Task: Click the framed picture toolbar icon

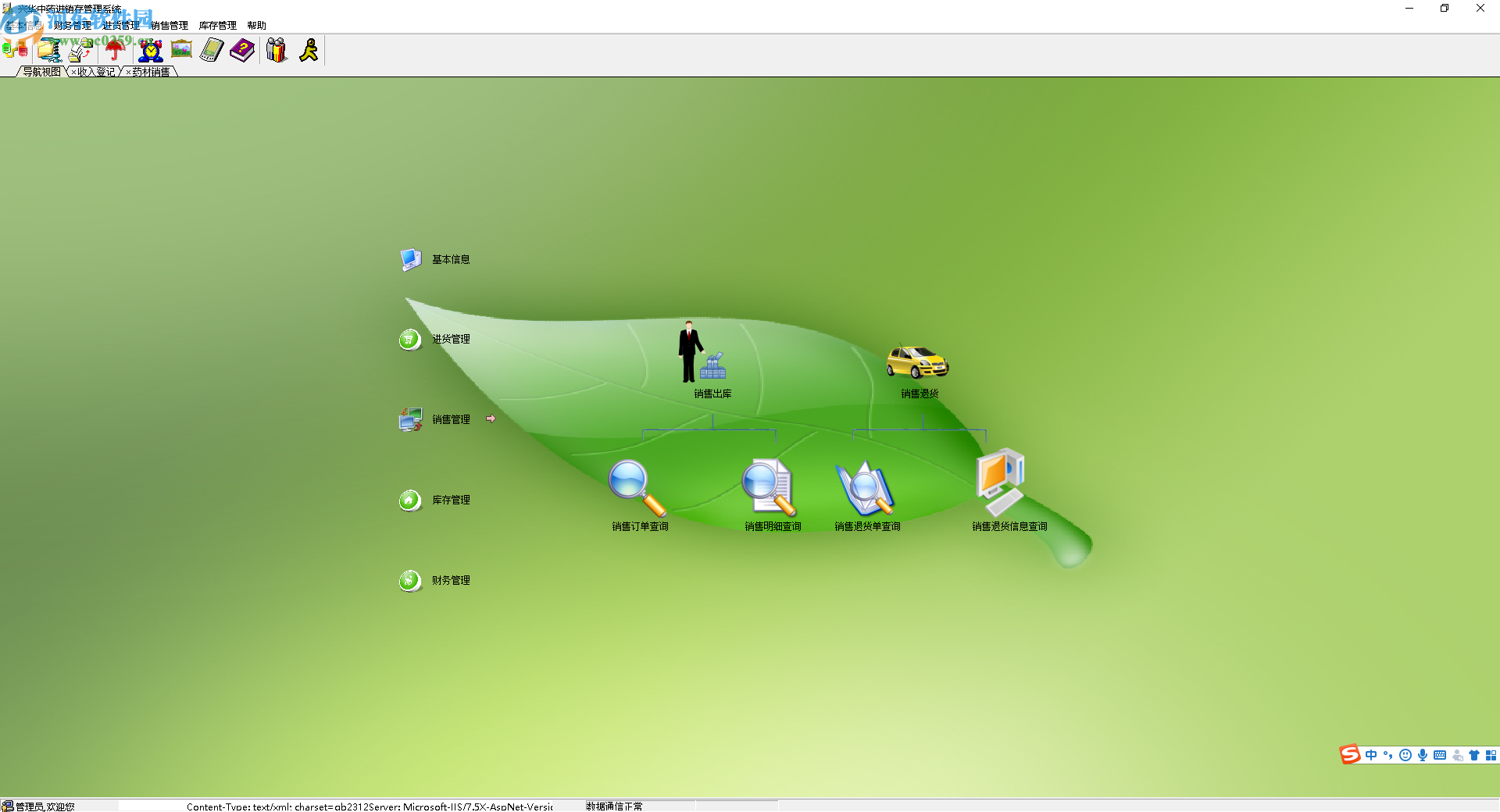Action: (181, 50)
